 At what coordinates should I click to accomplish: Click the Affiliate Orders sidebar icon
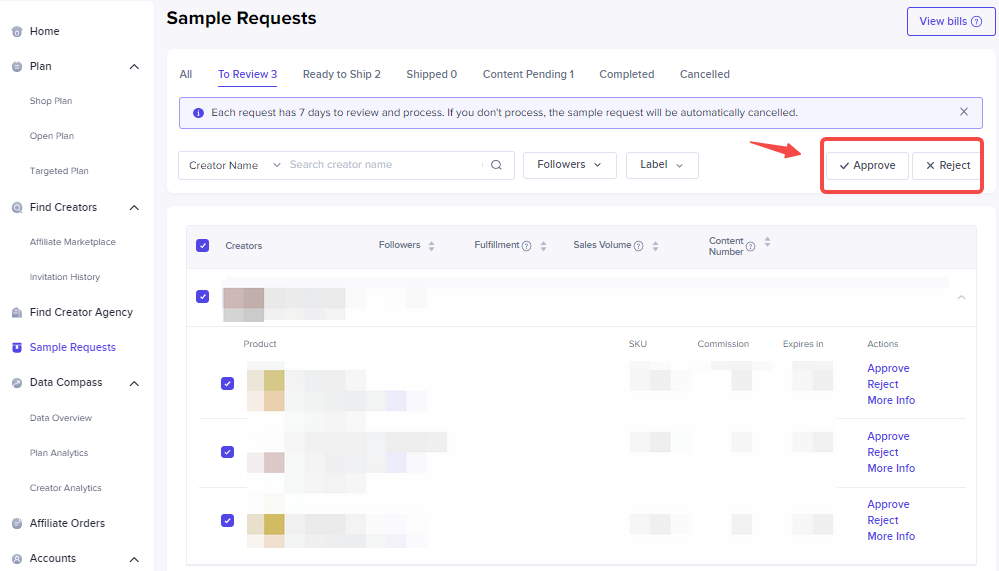coord(17,524)
